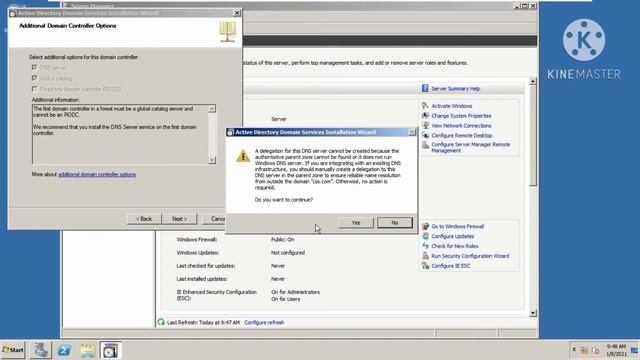This screenshot has height=360, width=640.
Task: Click the Run Security Configuration Wizard icon
Action: 425,256
